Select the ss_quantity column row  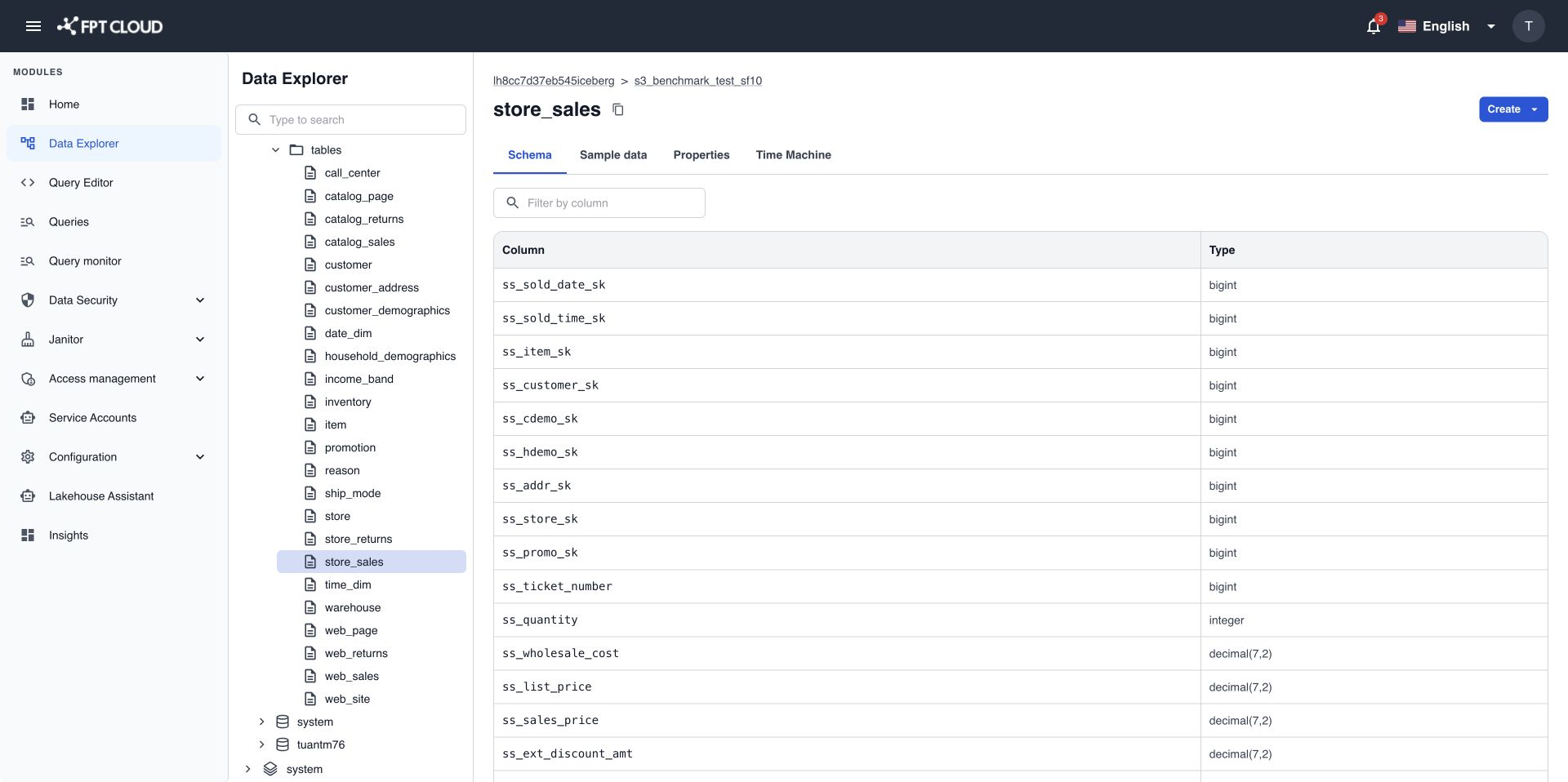pos(1020,620)
